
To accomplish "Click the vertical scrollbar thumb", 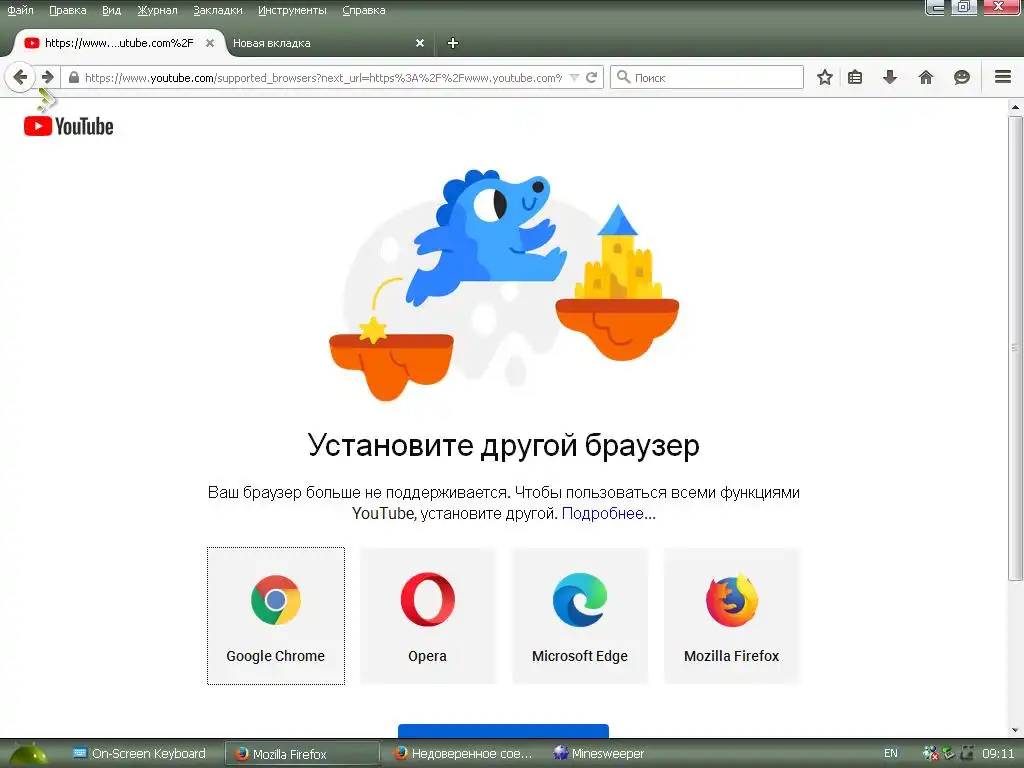I will pyautogui.click(x=1014, y=347).
